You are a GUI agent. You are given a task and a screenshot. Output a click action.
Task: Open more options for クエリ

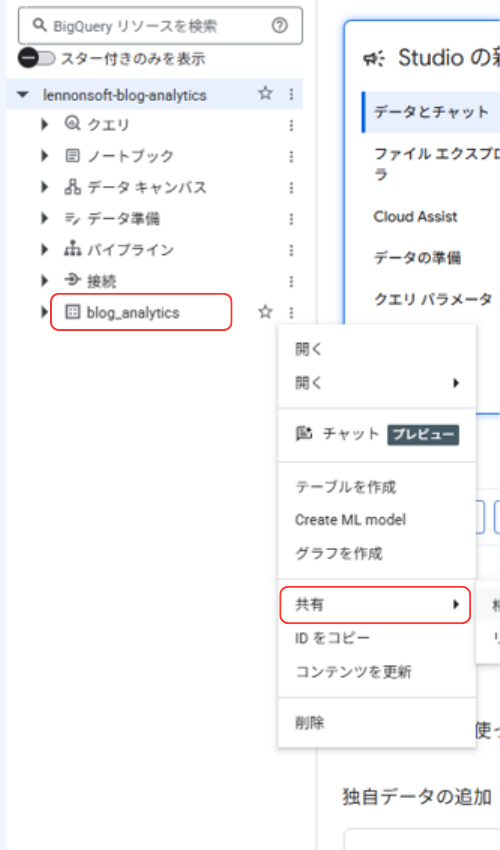pos(291,125)
